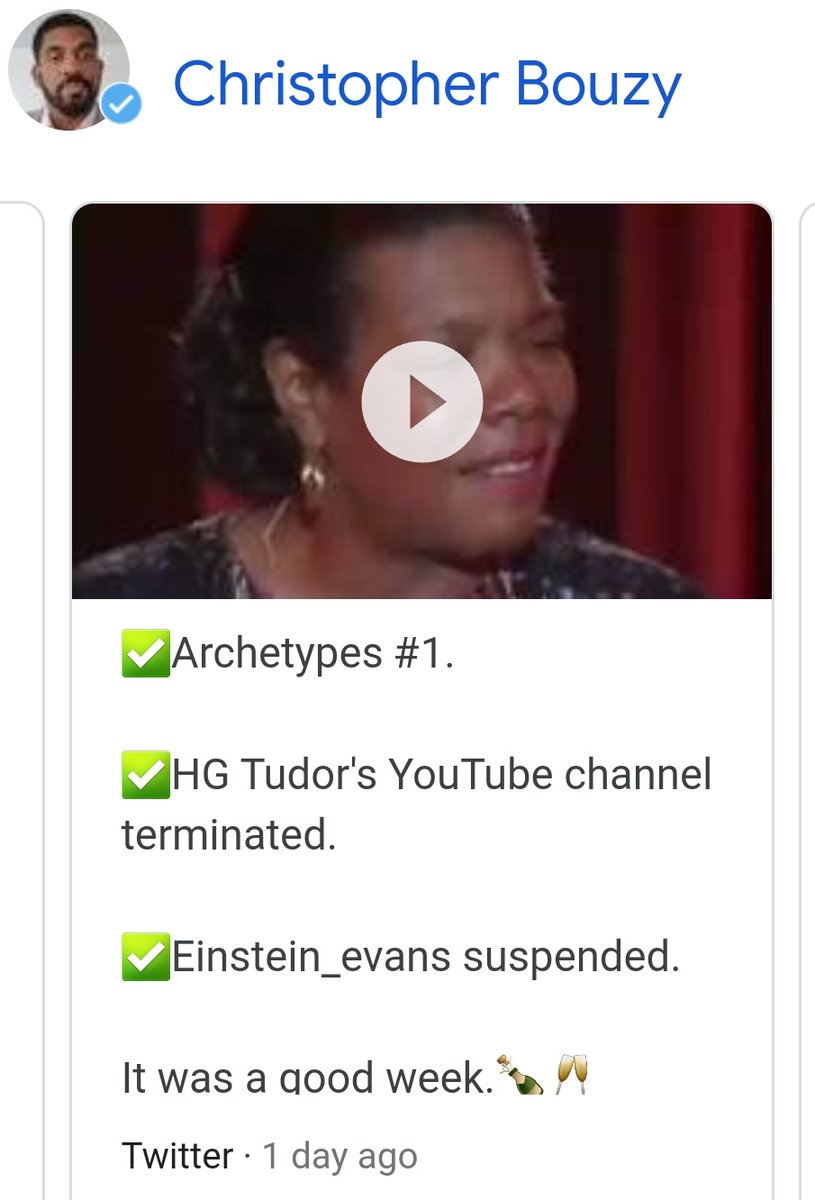Open the partially visible next card on right

[x=807, y=700]
